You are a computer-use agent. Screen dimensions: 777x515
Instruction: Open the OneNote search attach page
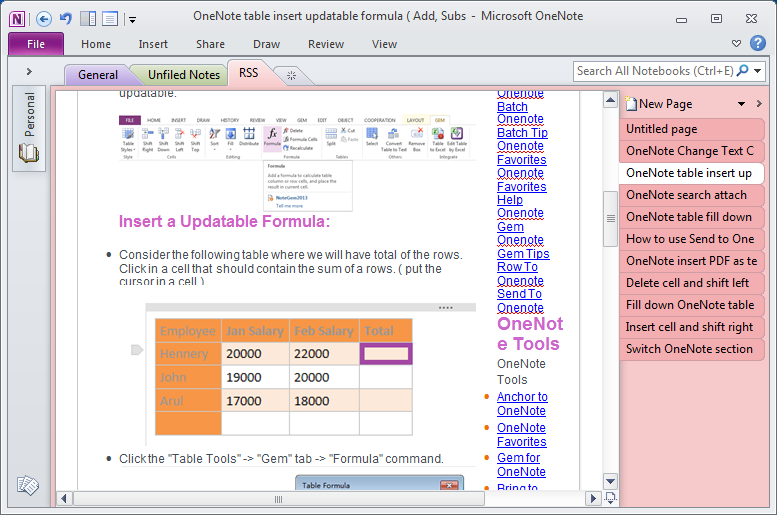691,195
